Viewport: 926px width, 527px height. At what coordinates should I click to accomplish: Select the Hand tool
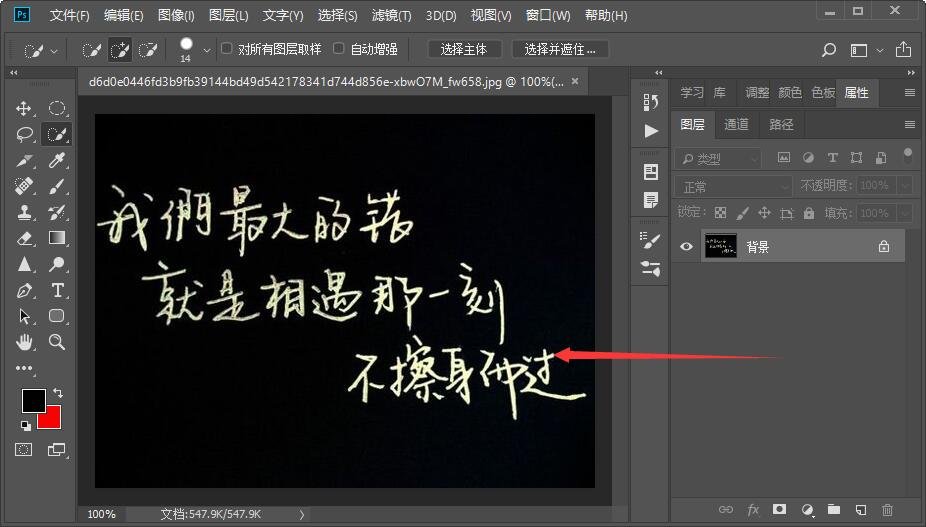pos(24,341)
